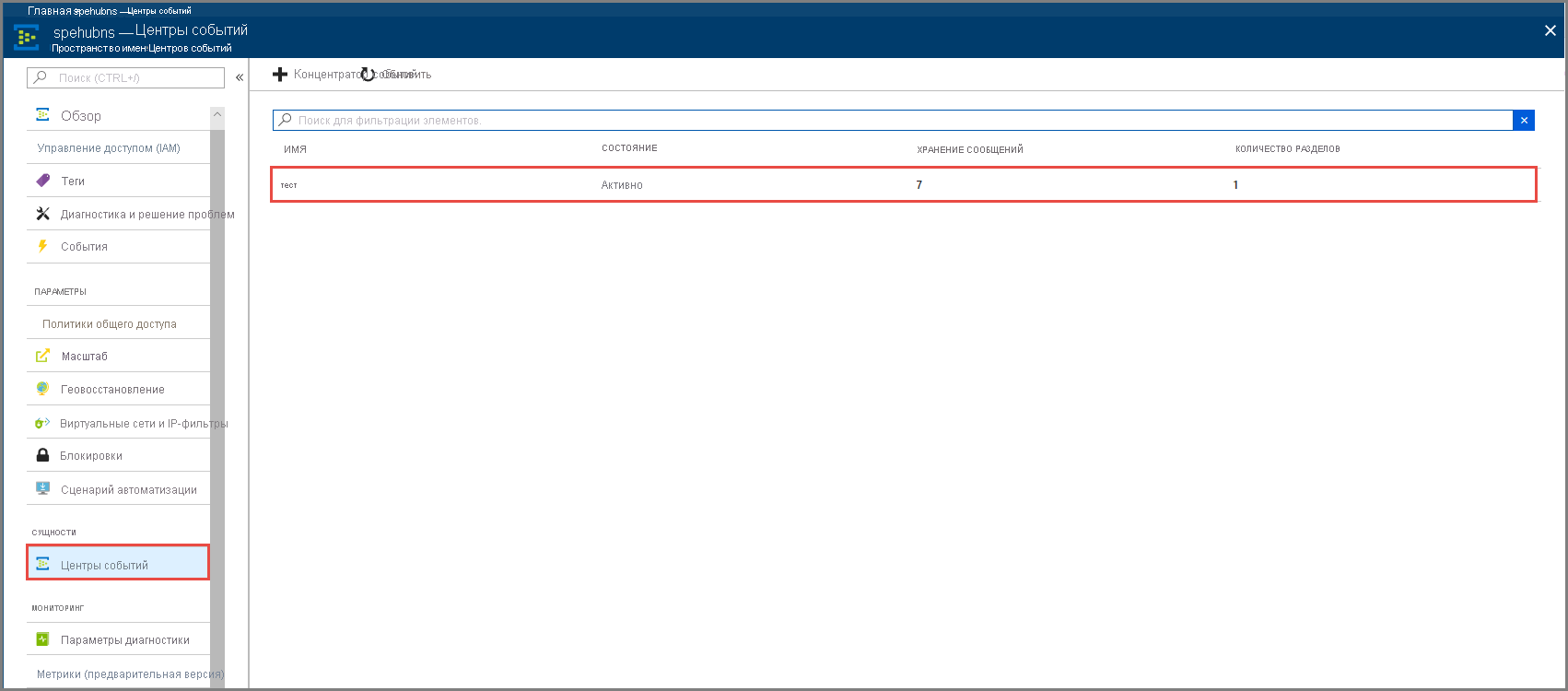
Task: Click the magnifier icon in sidebar search
Action: click(x=40, y=77)
